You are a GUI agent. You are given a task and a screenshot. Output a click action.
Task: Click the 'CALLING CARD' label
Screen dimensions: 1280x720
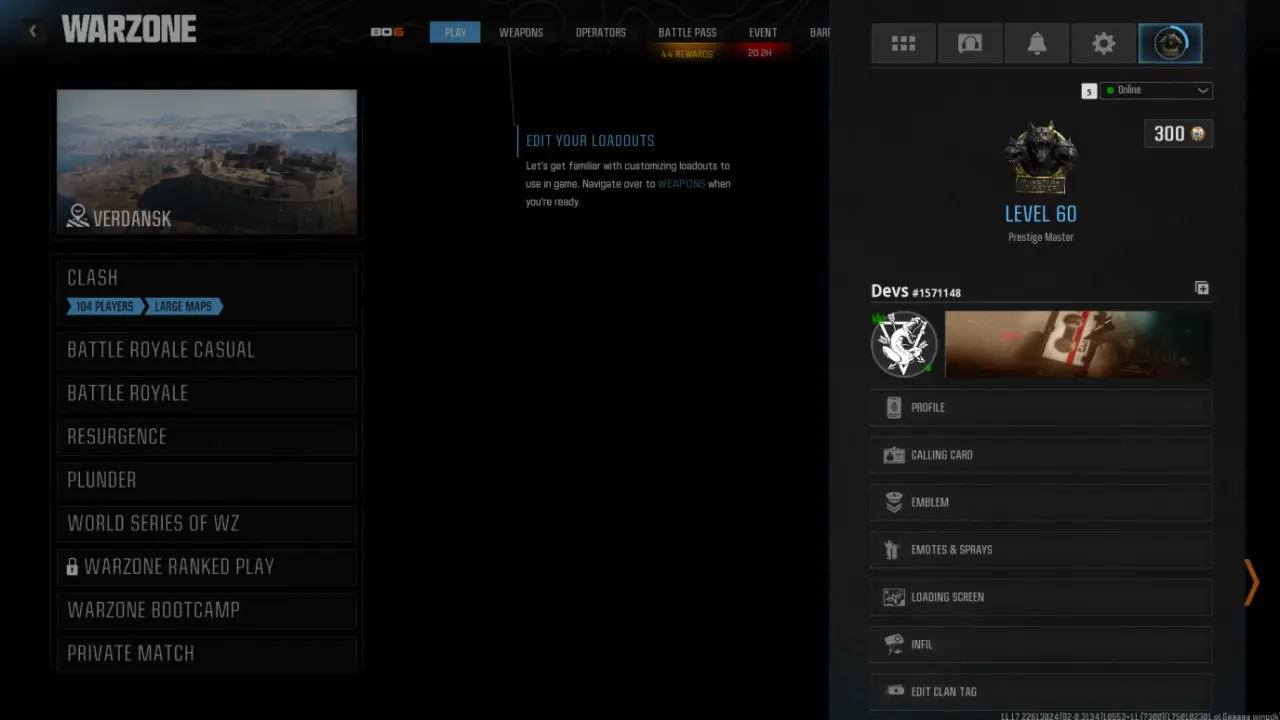click(x=942, y=455)
